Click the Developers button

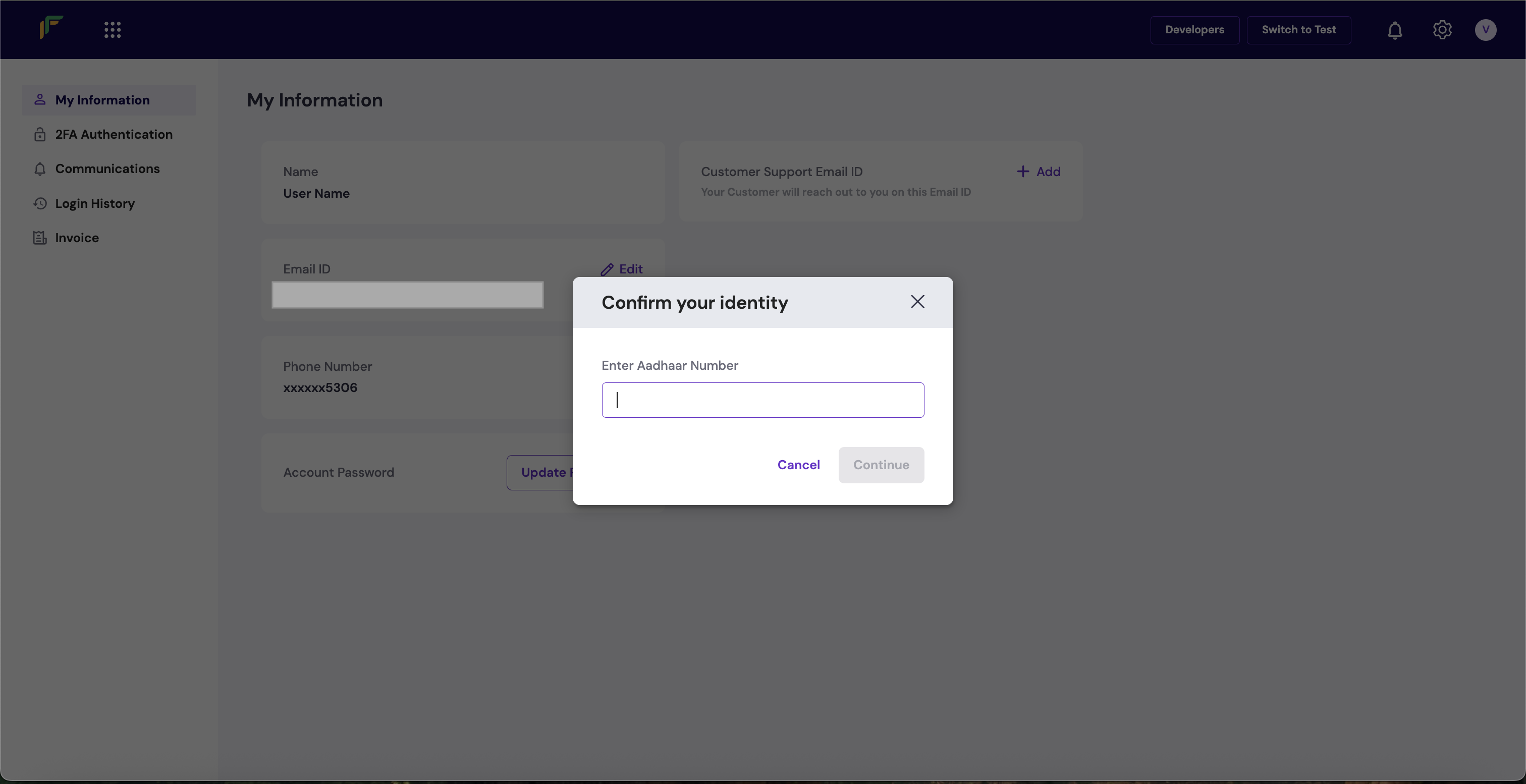tap(1194, 30)
